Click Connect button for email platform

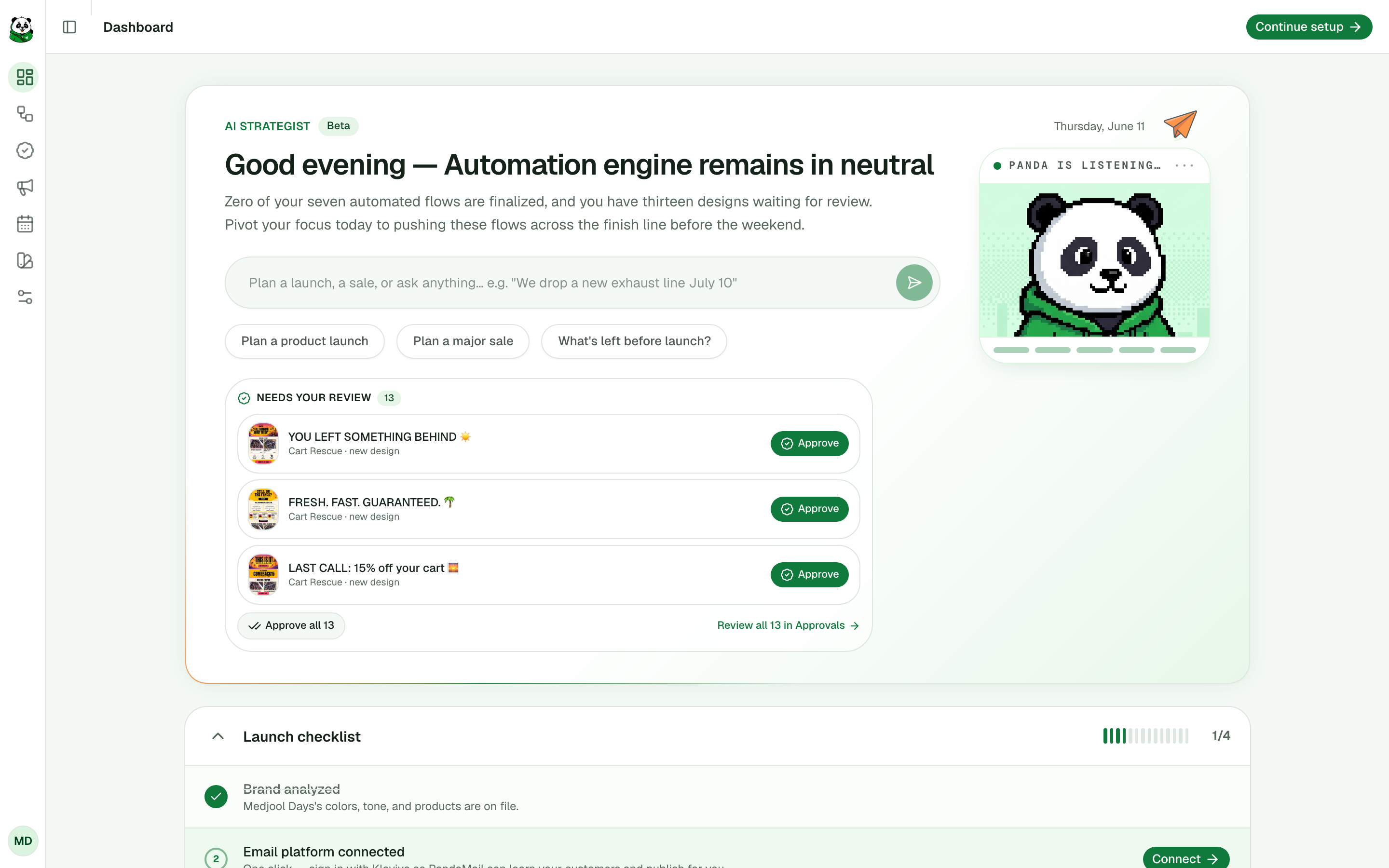click(1186, 858)
